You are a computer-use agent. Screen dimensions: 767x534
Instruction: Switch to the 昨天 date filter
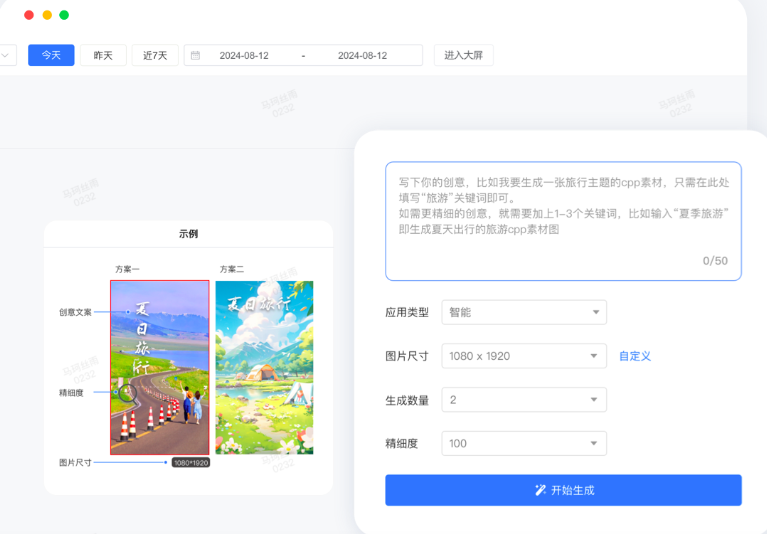[103, 55]
